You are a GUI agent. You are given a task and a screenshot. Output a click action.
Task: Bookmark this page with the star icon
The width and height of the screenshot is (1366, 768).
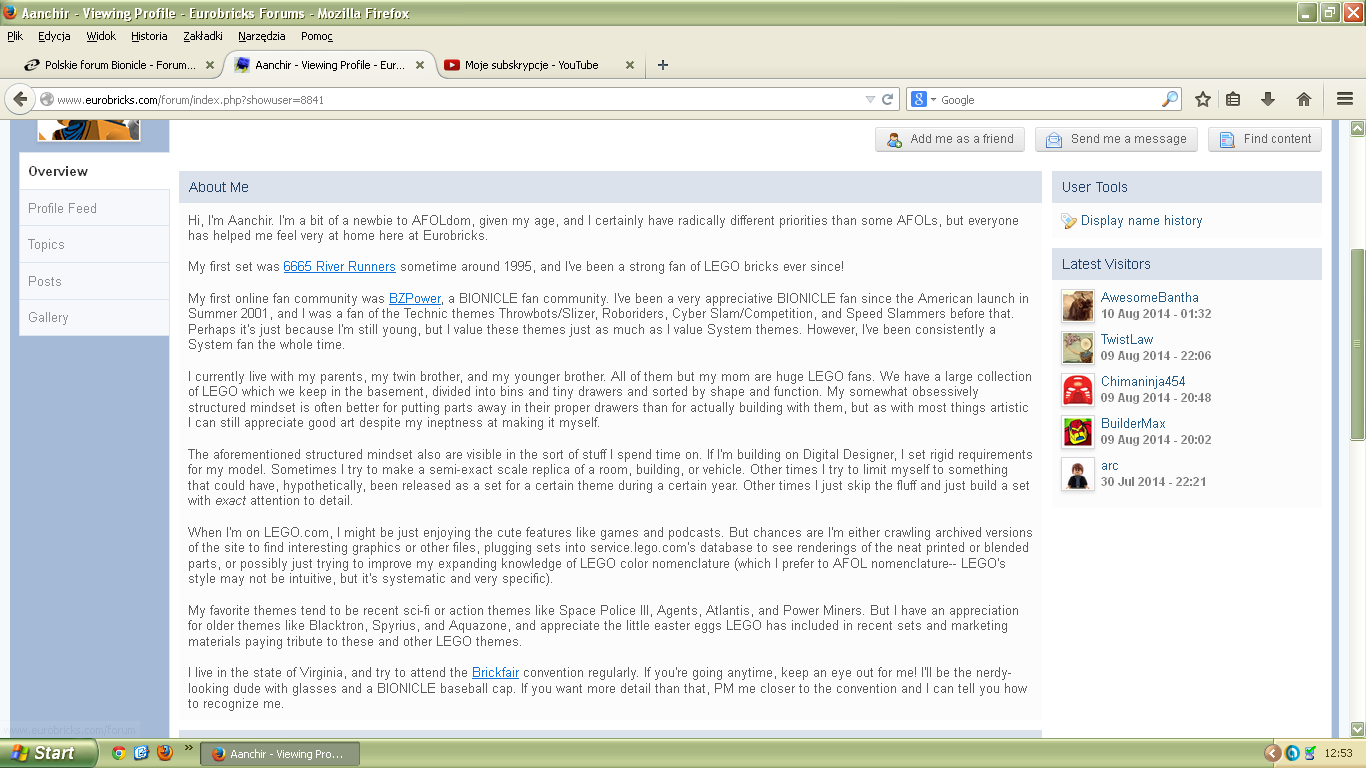point(1203,99)
